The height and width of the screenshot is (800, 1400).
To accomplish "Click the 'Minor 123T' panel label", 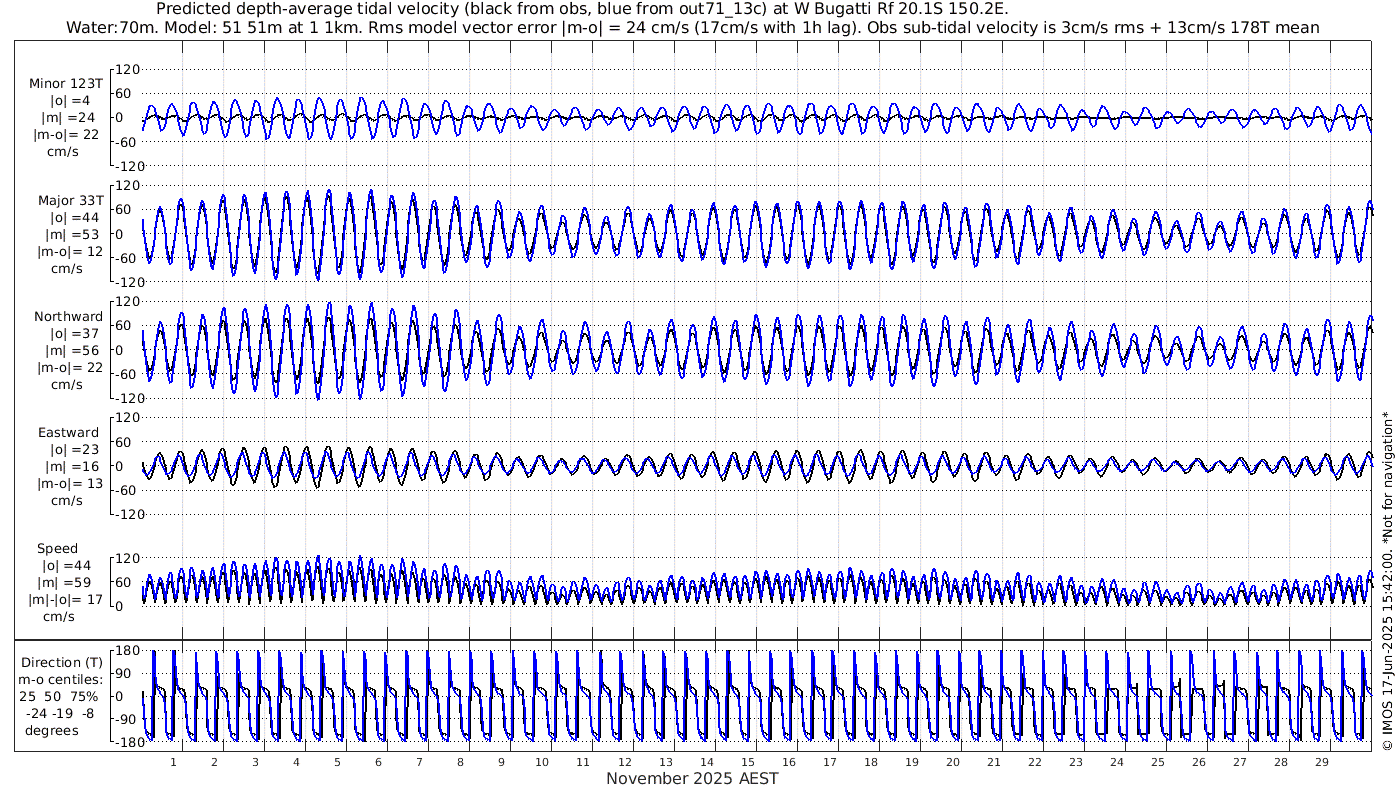I will [x=65, y=84].
